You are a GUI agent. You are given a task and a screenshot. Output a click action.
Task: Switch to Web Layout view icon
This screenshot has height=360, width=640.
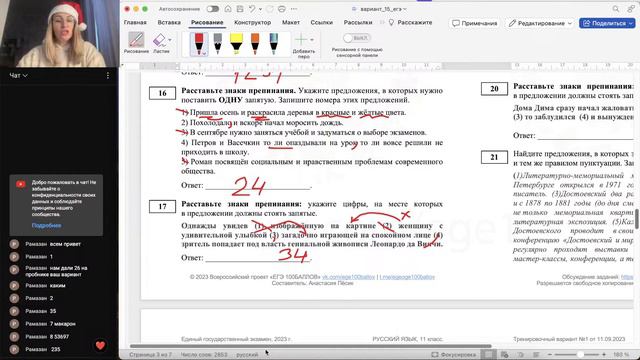click(505, 355)
